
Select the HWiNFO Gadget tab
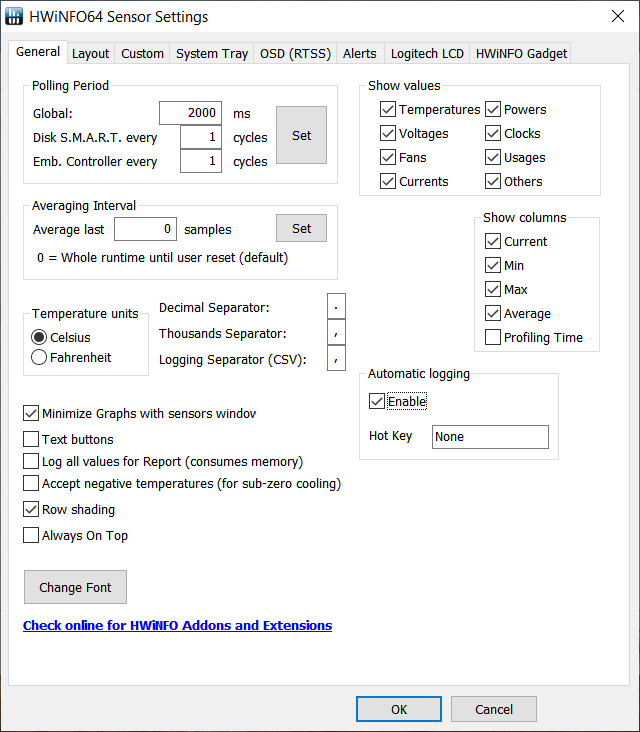tap(521, 54)
